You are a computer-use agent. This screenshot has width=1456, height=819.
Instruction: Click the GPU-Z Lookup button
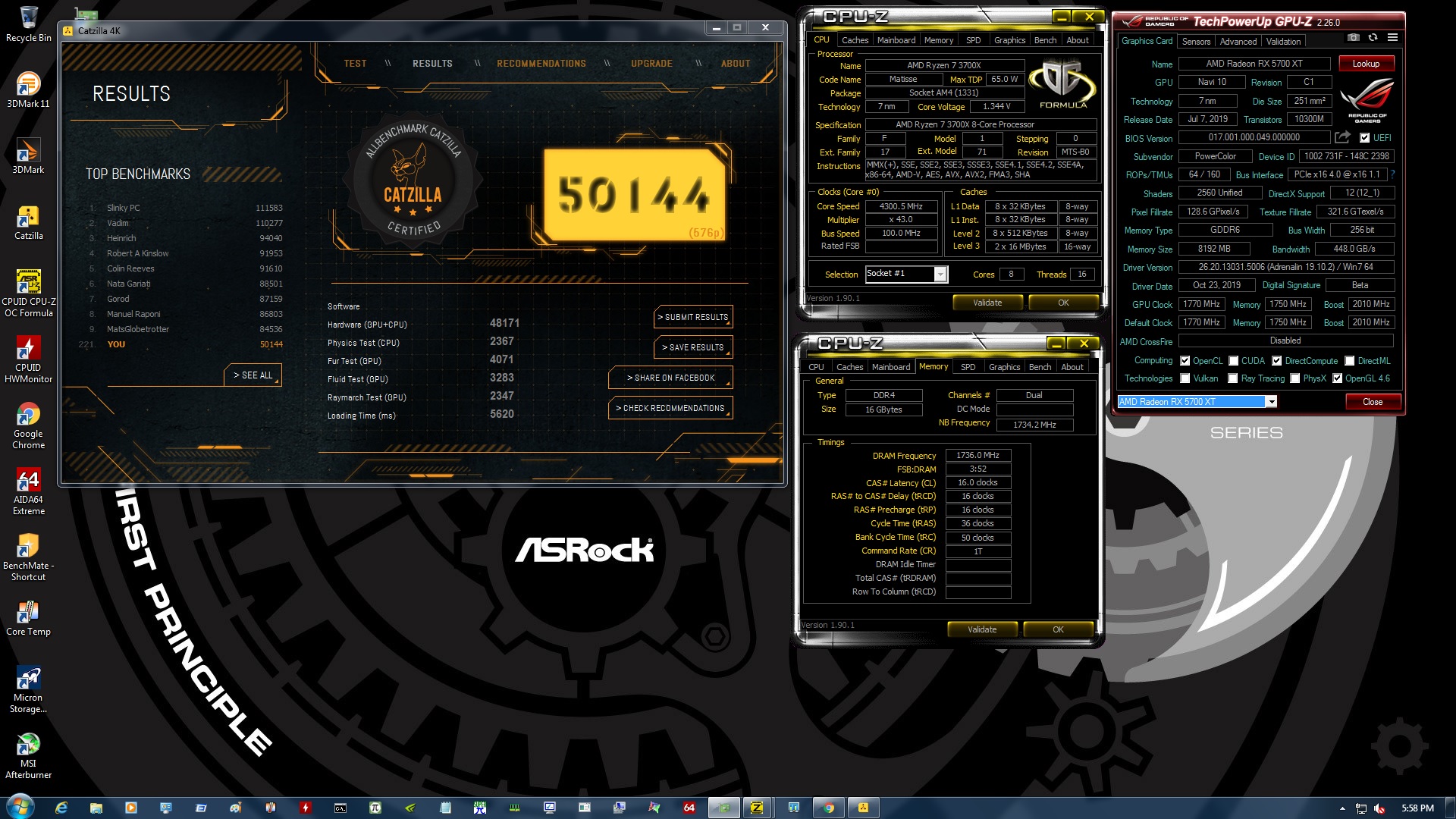[1366, 64]
